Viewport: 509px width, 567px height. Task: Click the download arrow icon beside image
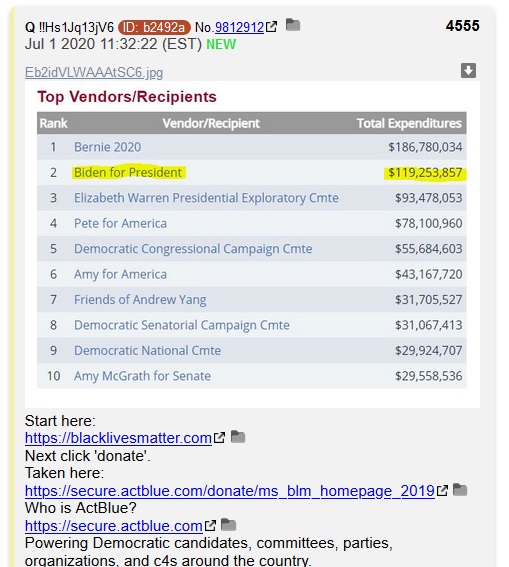point(468,71)
